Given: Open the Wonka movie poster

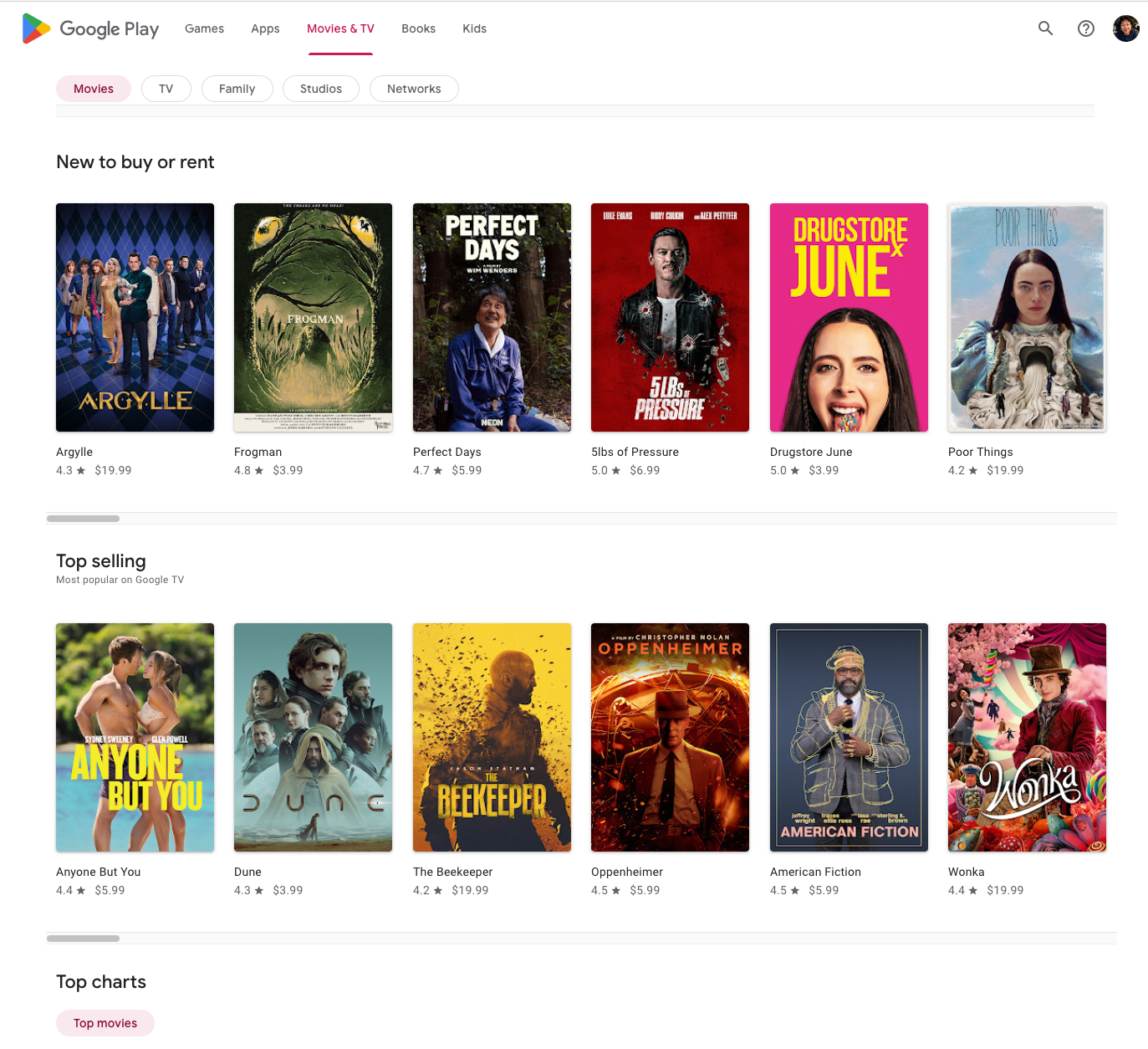Looking at the screenshot, I should click(x=1027, y=737).
